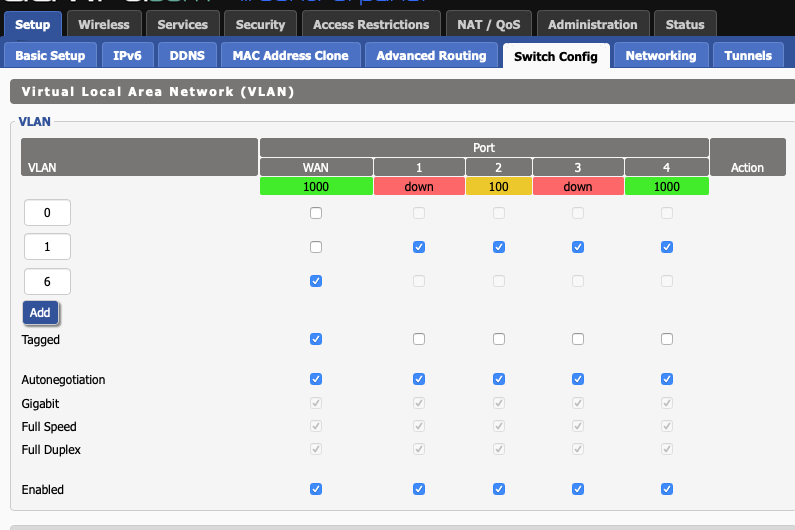The width and height of the screenshot is (795, 530).
Task: Uncheck VLAN 1 on port 4
Action: pos(667,247)
